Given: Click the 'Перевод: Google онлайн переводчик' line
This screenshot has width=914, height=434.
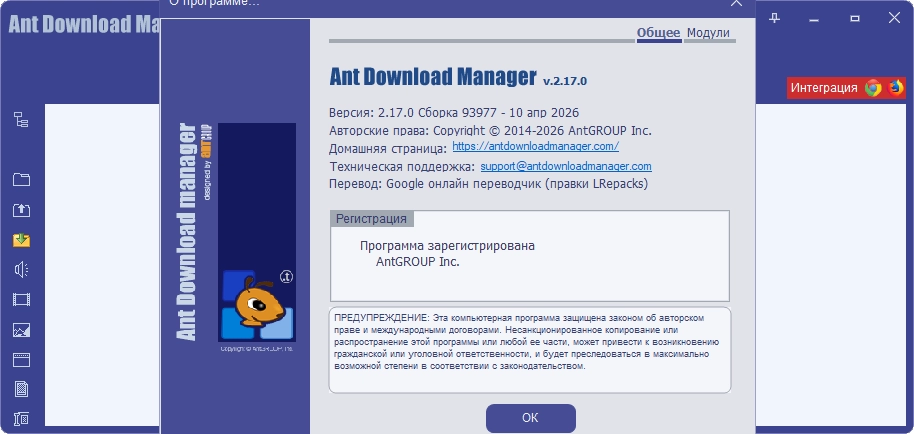Looking at the screenshot, I should (x=488, y=184).
